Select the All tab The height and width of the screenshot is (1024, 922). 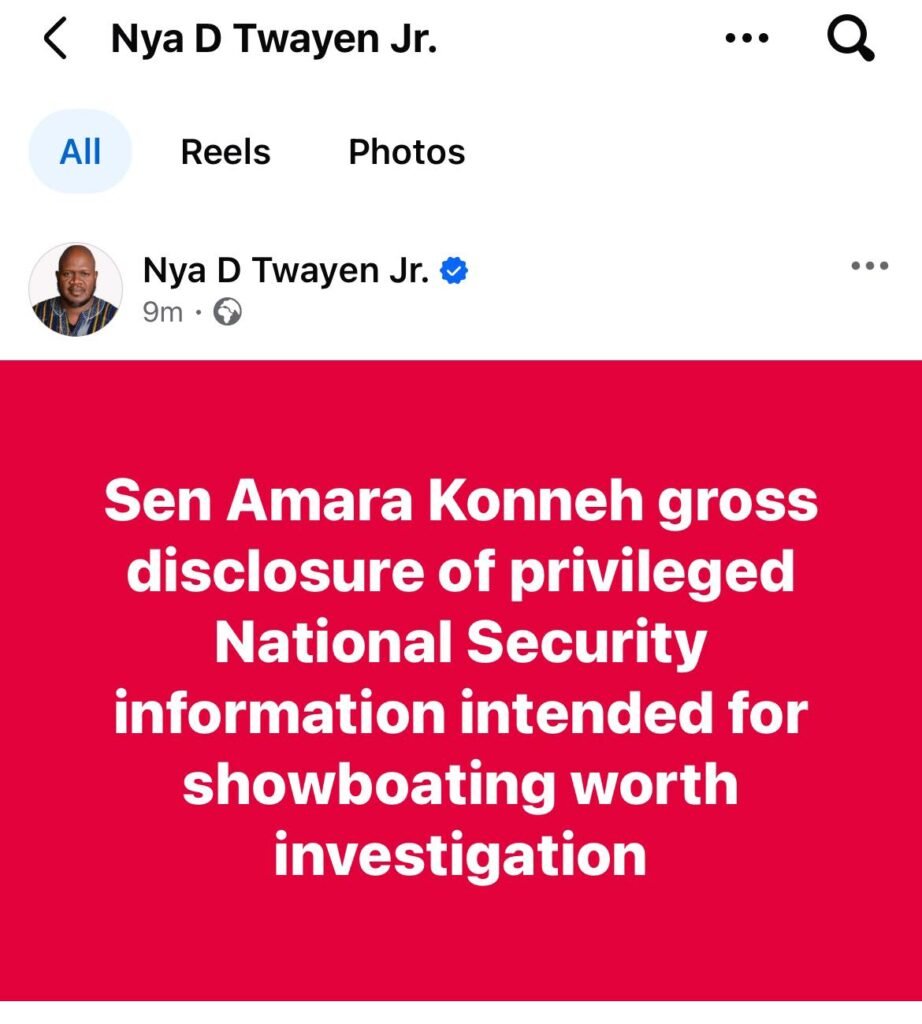click(80, 152)
